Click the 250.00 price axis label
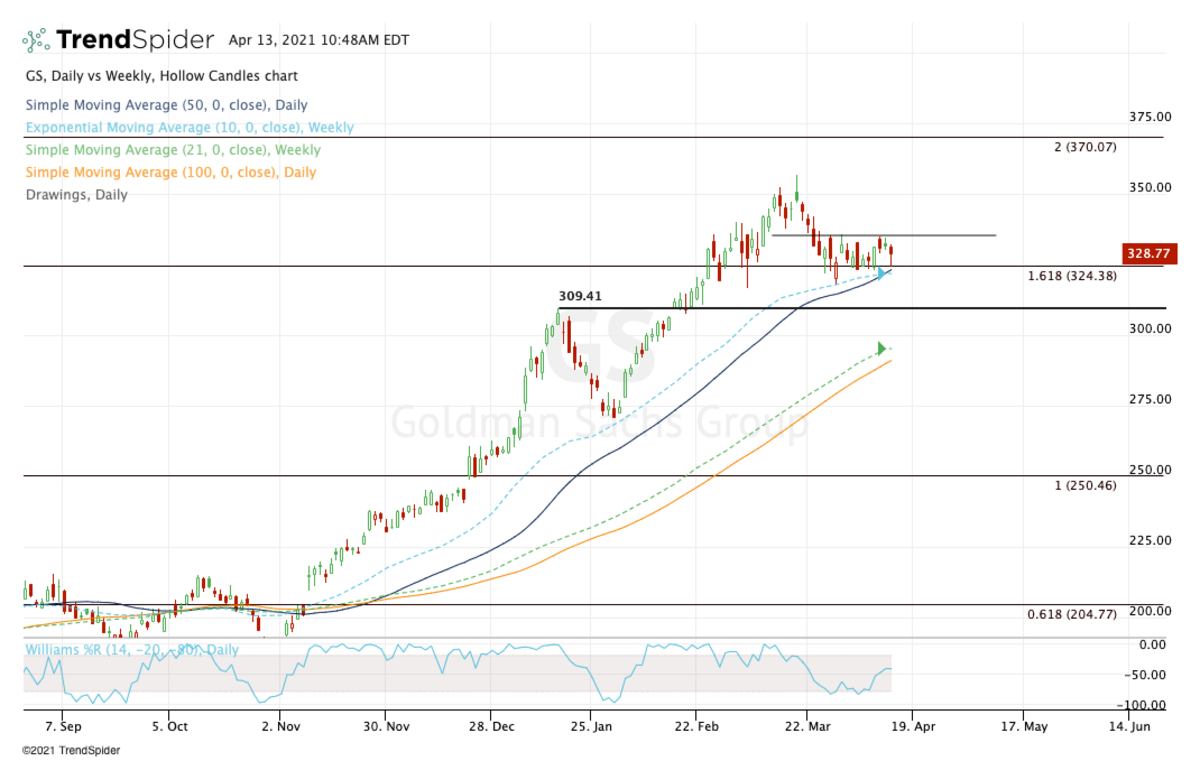 click(1150, 470)
